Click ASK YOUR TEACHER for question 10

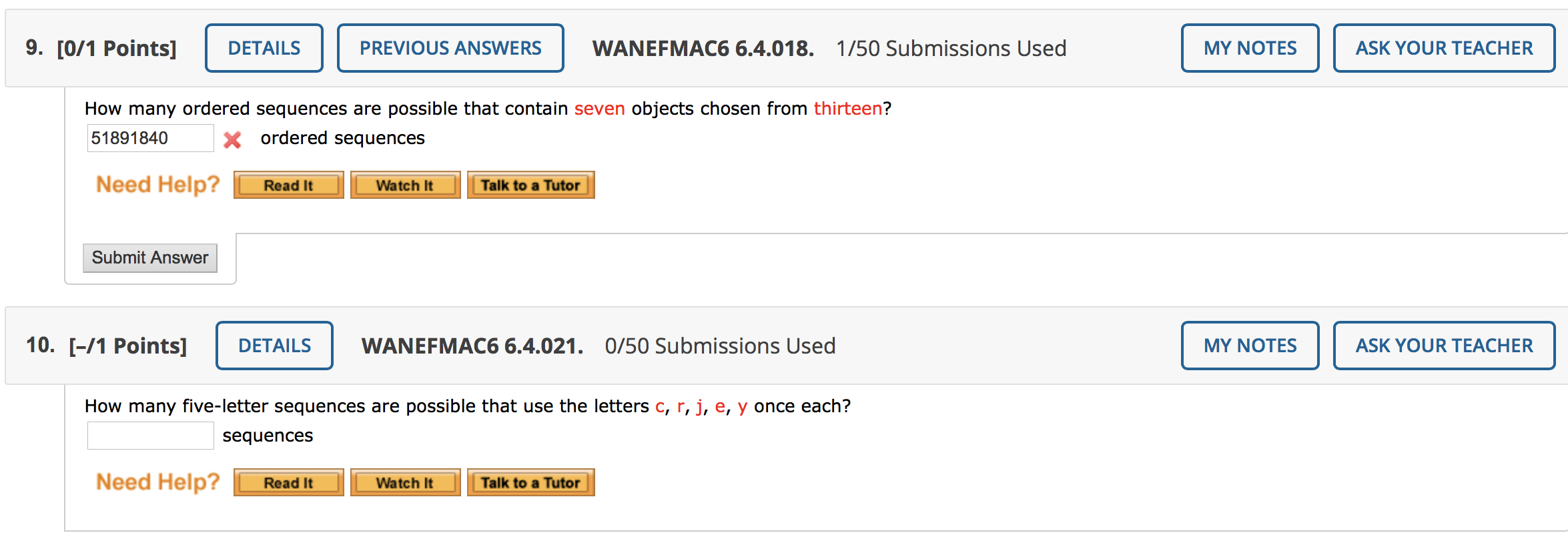coord(1444,346)
